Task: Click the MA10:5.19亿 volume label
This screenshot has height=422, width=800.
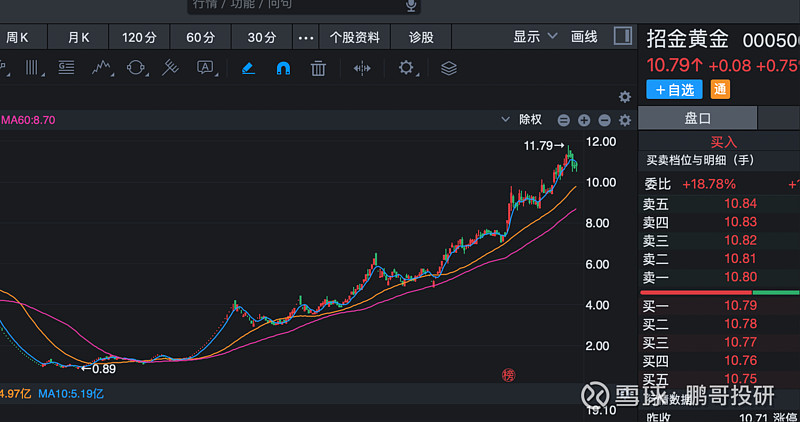Action: pos(71,394)
